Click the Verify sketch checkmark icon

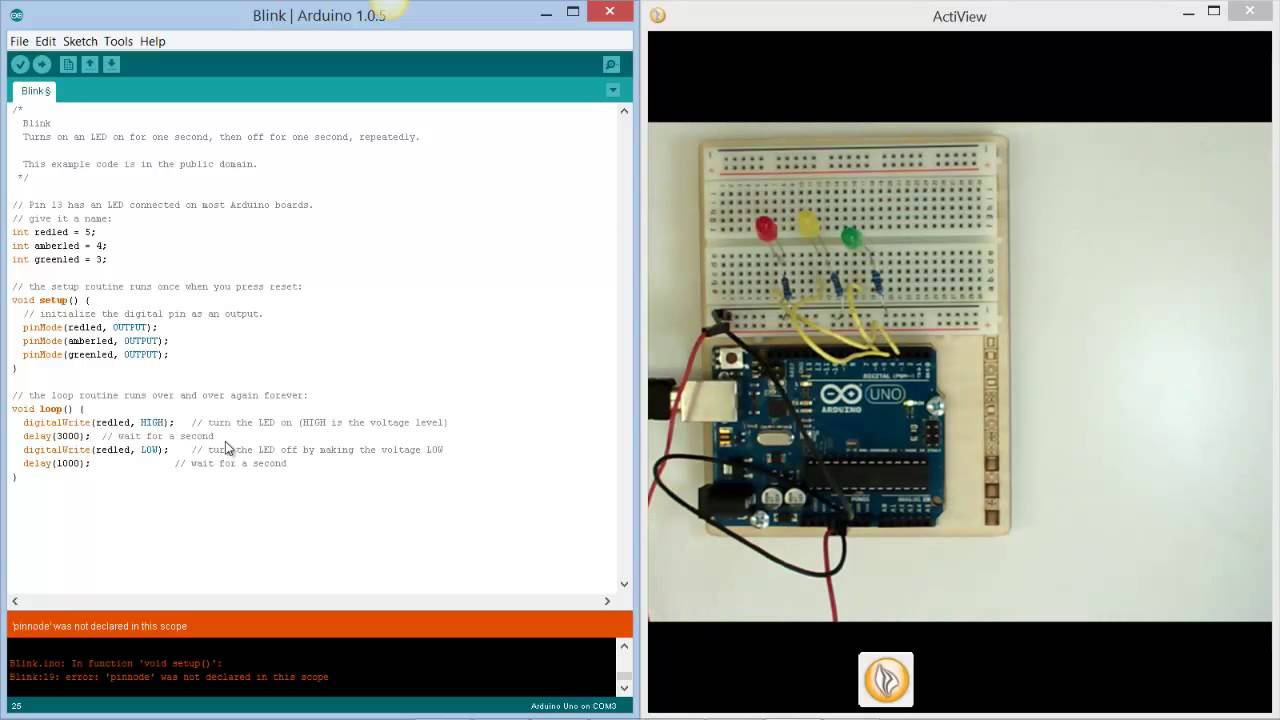(x=20, y=64)
